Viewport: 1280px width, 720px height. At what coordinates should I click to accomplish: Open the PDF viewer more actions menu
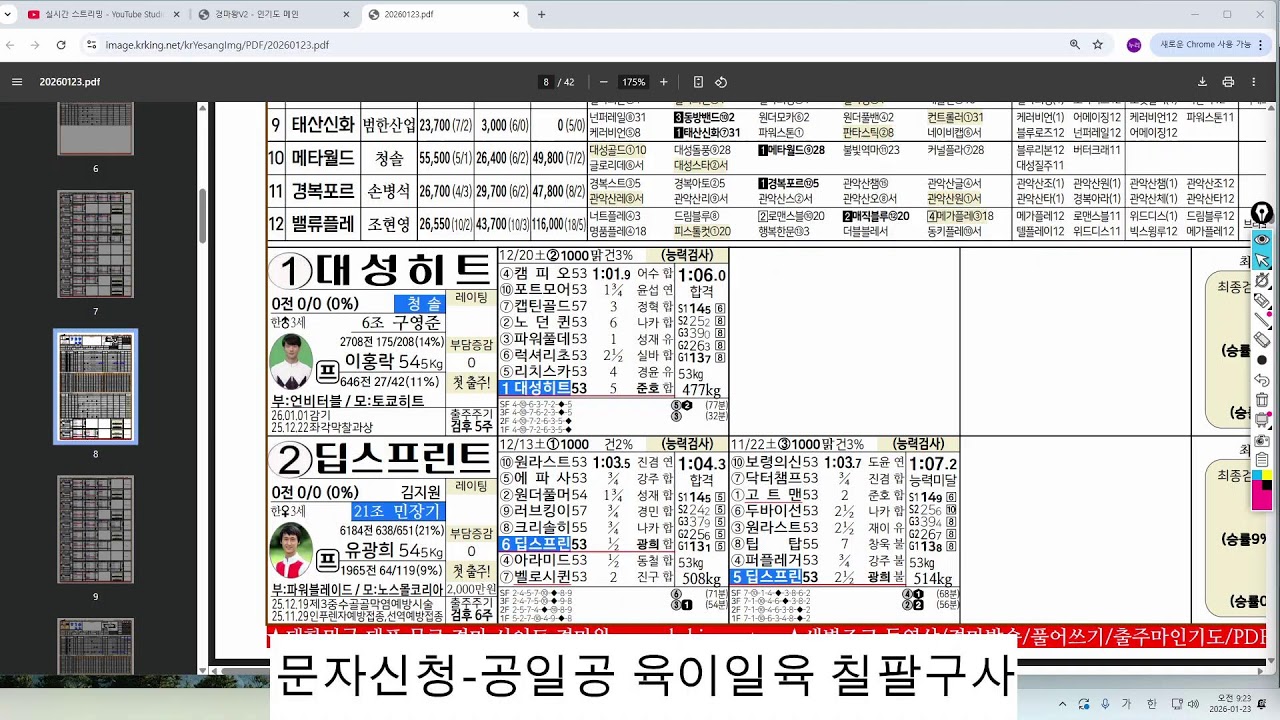coord(1253,82)
